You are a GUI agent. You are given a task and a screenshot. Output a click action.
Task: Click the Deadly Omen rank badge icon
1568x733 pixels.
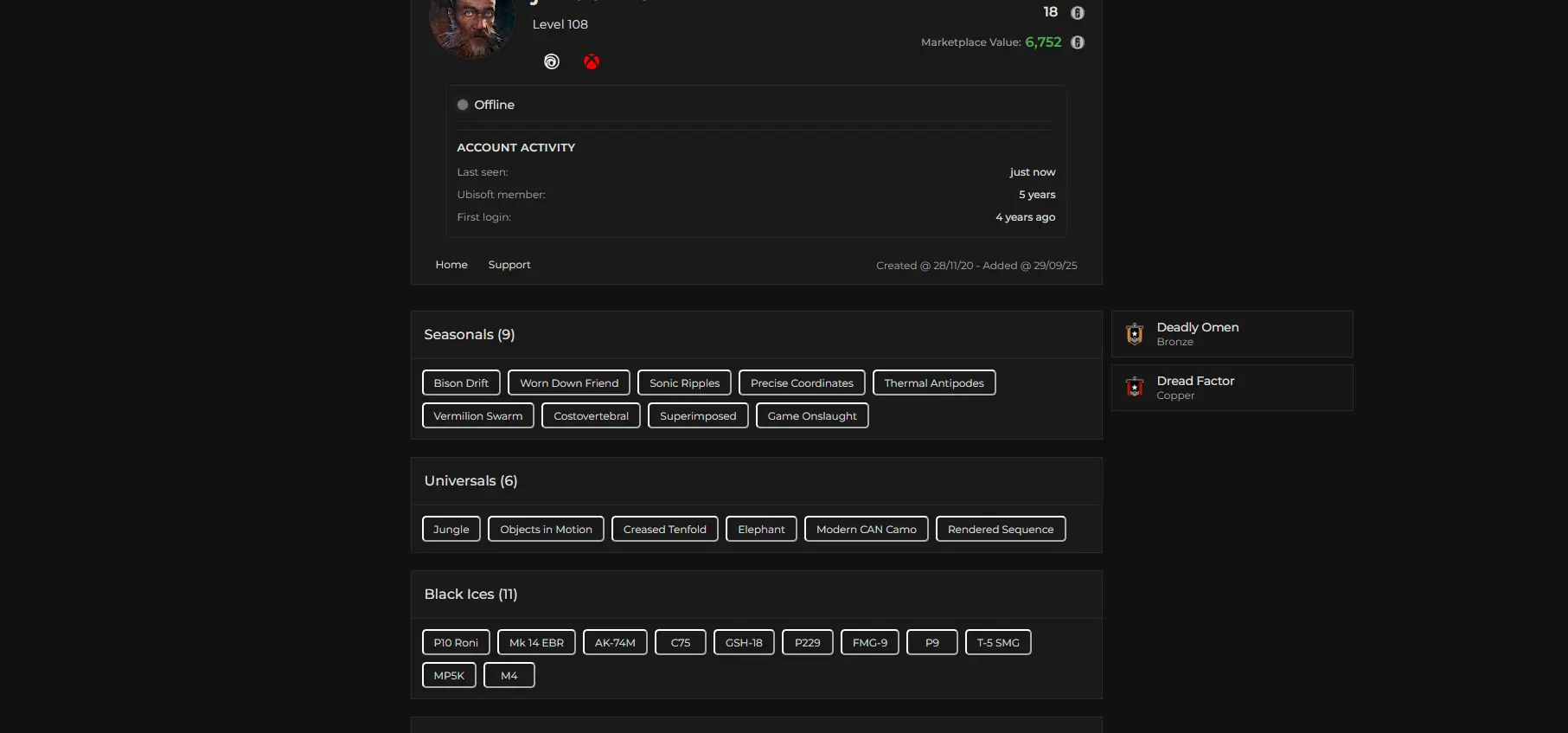click(1135, 334)
